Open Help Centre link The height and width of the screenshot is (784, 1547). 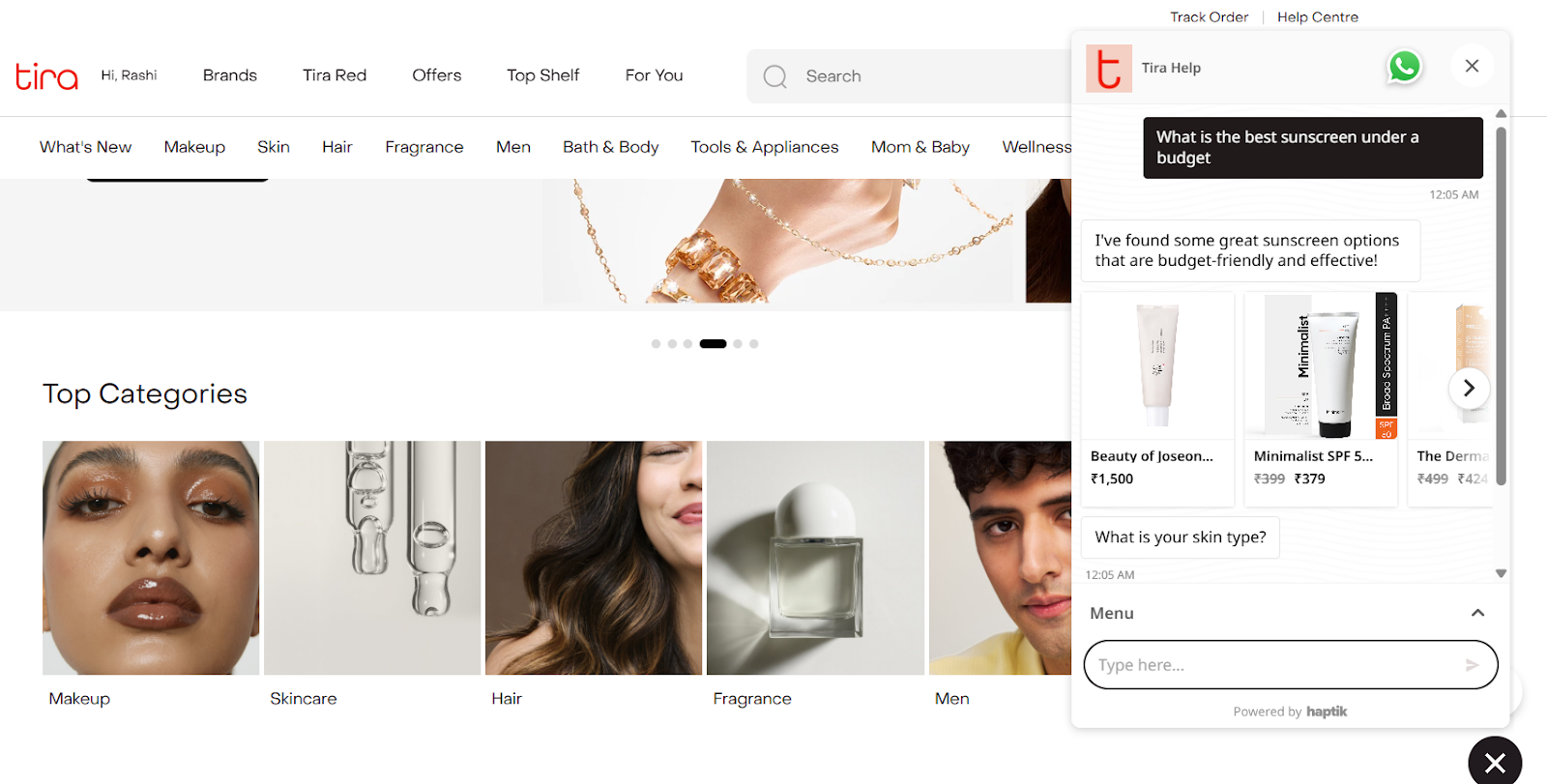pos(1318,17)
